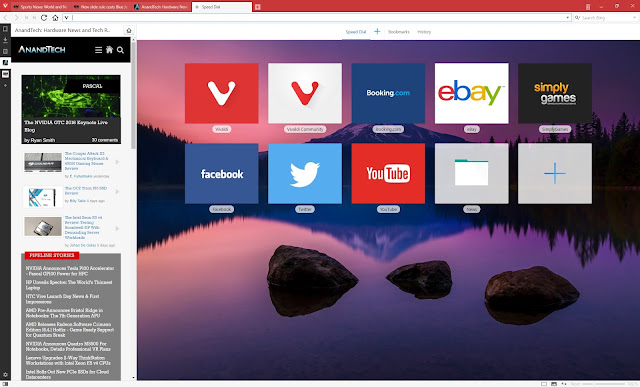Open the History start page section
Viewport: 640px width, 387px height.
[x=424, y=32]
